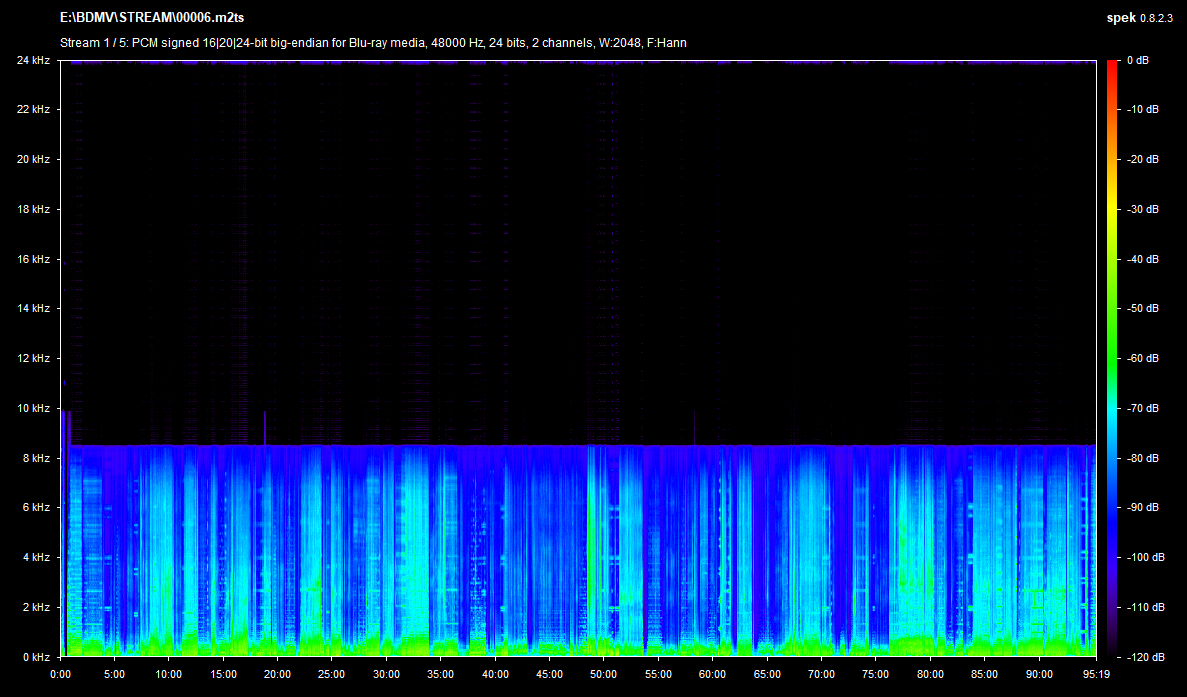Click the file path E:\BDMV\STREAM\00006.m2ts title
This screenshot has width=1187, height=697.
pyautogui.click(x=152, y=18)
